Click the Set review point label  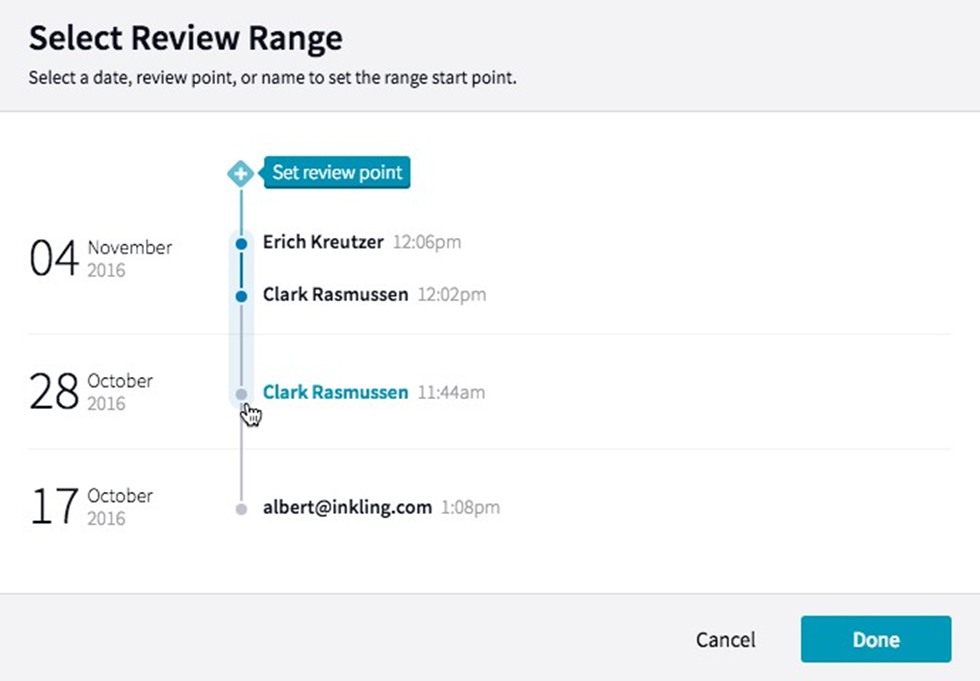pyautogui.click(x=337, y=172)
